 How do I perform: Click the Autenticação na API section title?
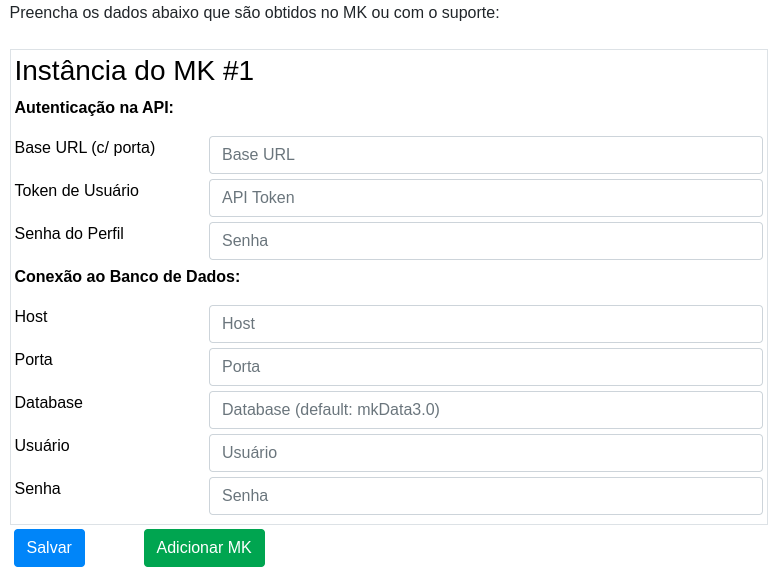[94, 107]
